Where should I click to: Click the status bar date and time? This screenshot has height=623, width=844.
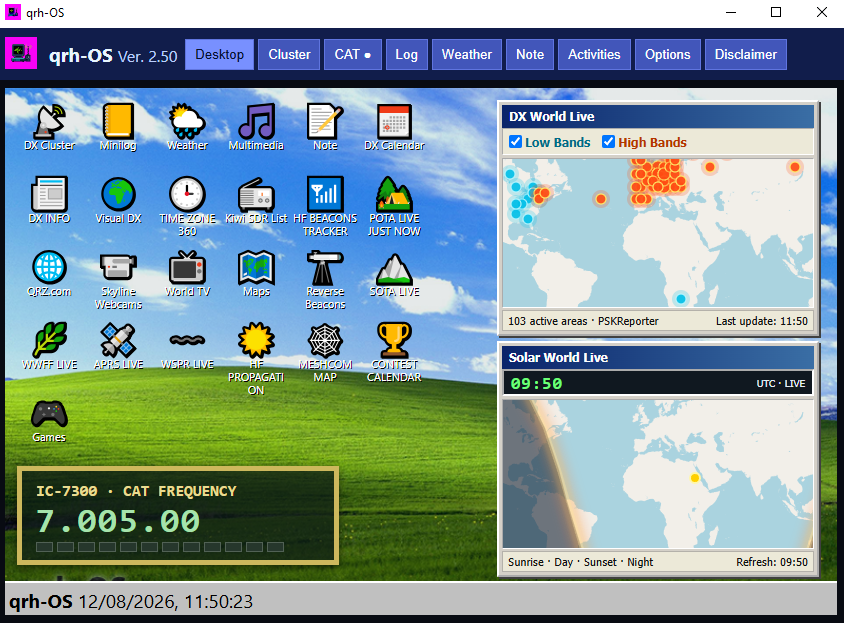(166, 601)
